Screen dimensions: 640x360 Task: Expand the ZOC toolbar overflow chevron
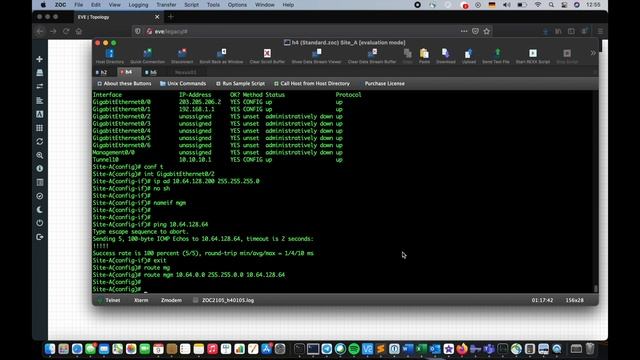click(593, 53)
